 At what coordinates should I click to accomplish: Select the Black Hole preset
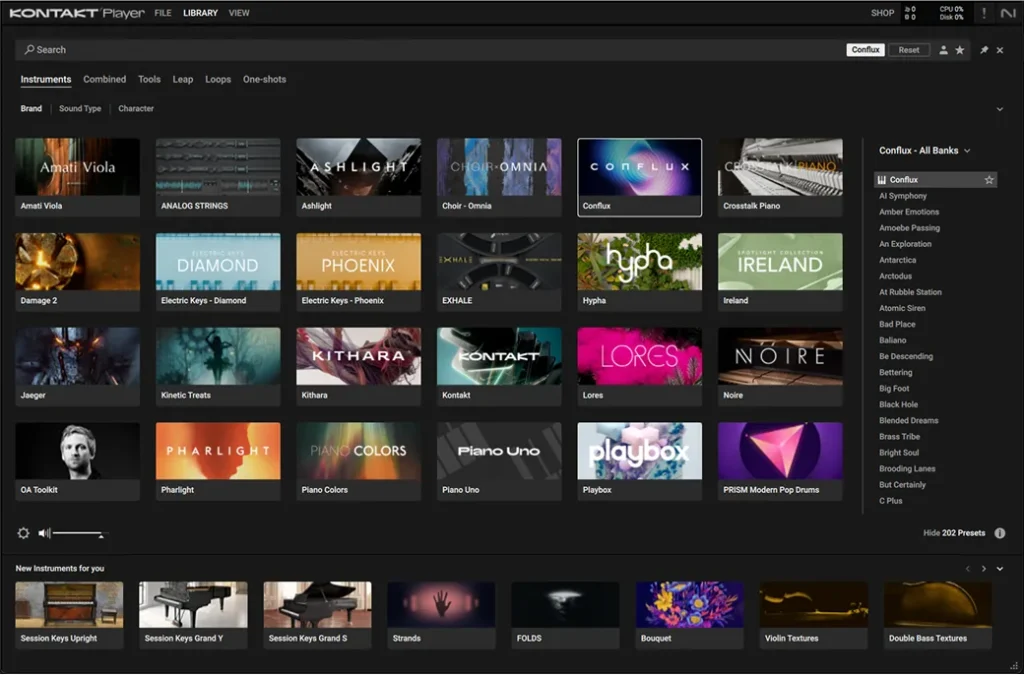[898, 405]
